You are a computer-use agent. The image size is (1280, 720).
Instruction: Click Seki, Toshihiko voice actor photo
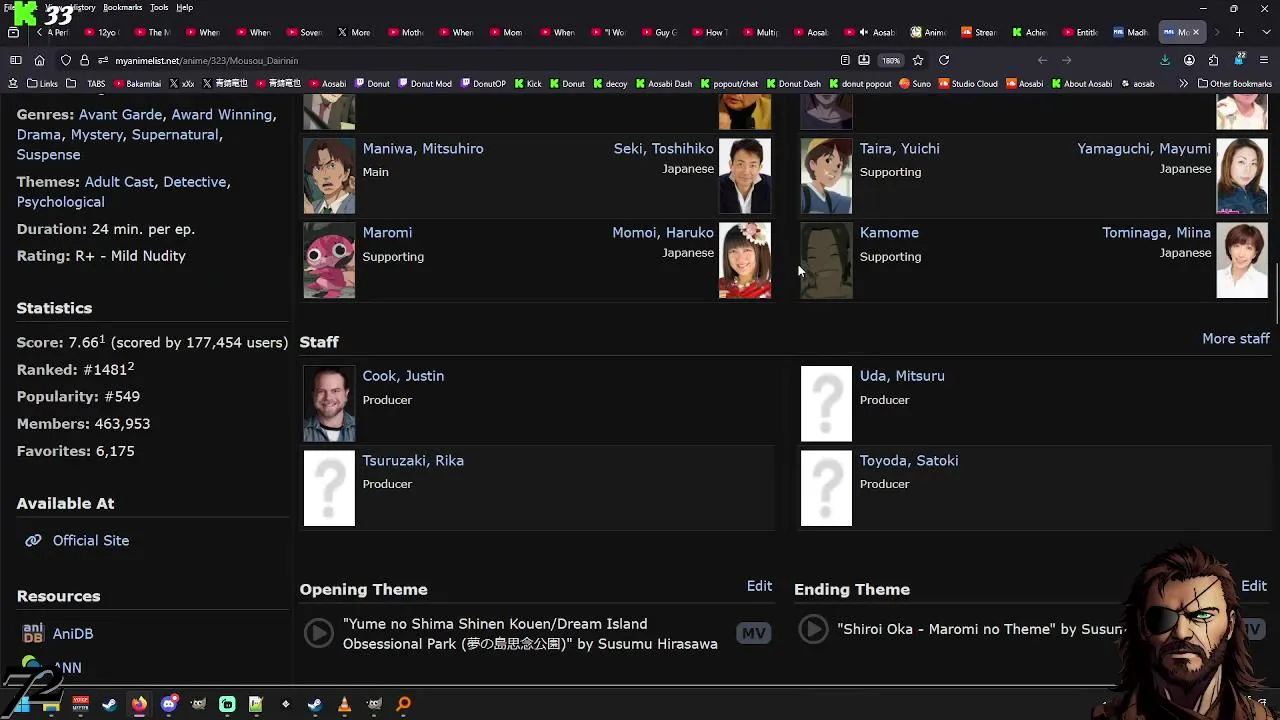pos(745,176)
